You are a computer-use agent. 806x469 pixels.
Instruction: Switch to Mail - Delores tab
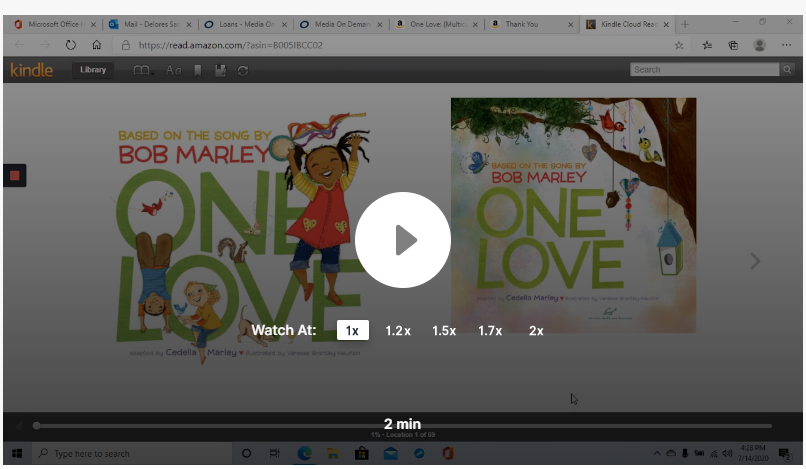[151, 24]
